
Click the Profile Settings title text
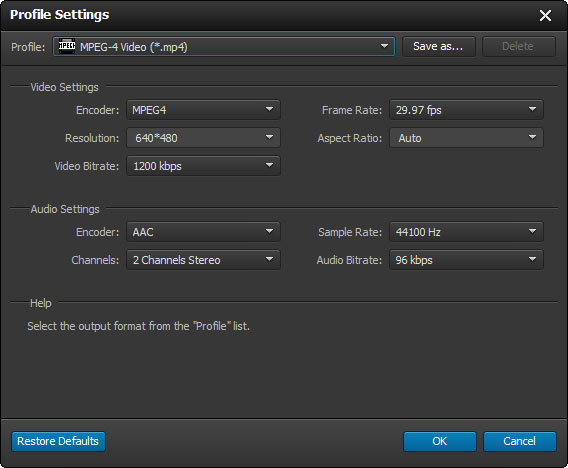pos(59,15)
